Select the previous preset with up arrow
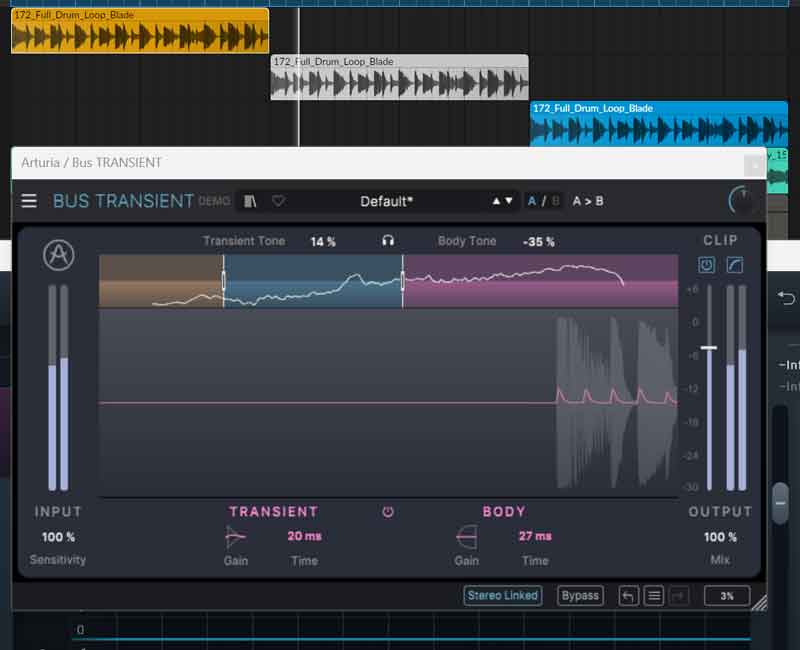The image size is (800, 650). [496, 201]
